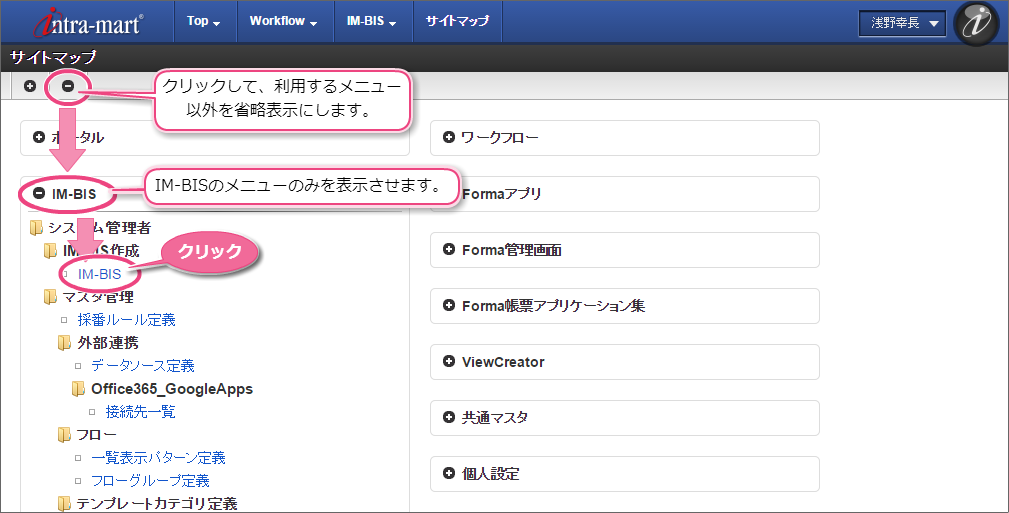The image size is (1009, 513).
Task: Select the Office365_GoogleApps tree label
Action: click(172, 389)
